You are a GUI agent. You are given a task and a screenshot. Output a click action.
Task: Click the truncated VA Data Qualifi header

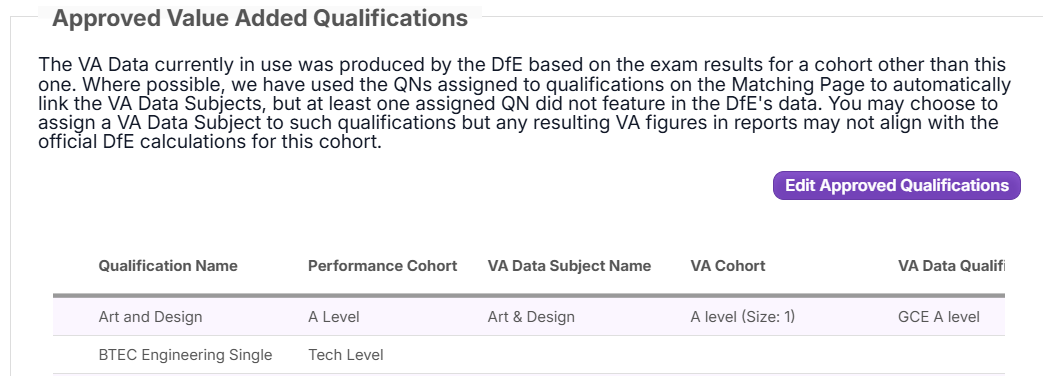[951, 266]
